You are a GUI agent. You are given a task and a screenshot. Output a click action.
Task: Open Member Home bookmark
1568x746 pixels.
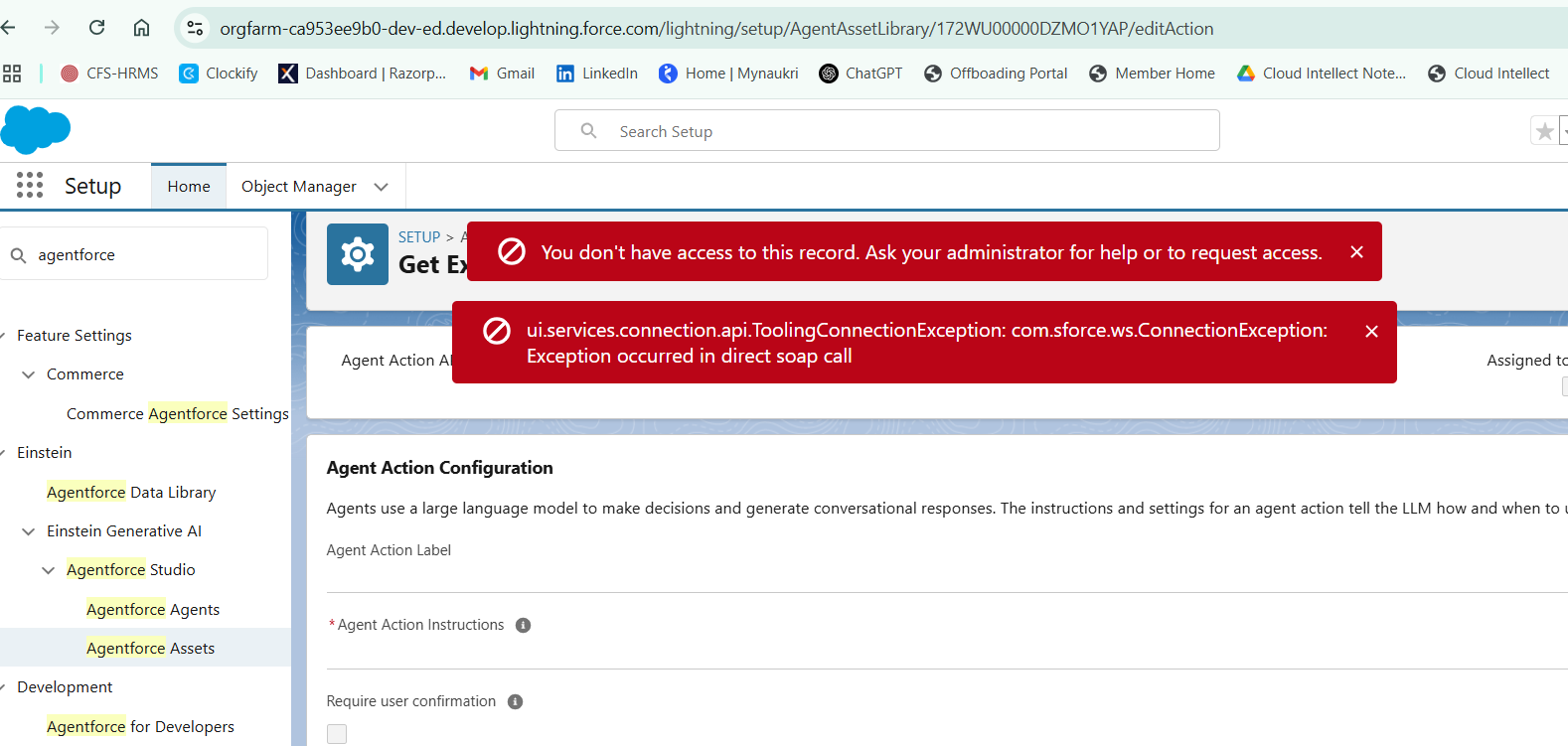pyautogui.click(x=1152, y=74)
